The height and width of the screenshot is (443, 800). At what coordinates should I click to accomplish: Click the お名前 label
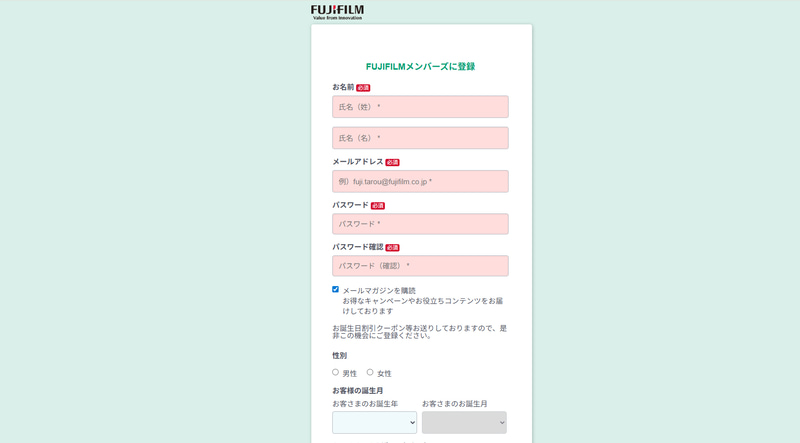tap(343, 87)
